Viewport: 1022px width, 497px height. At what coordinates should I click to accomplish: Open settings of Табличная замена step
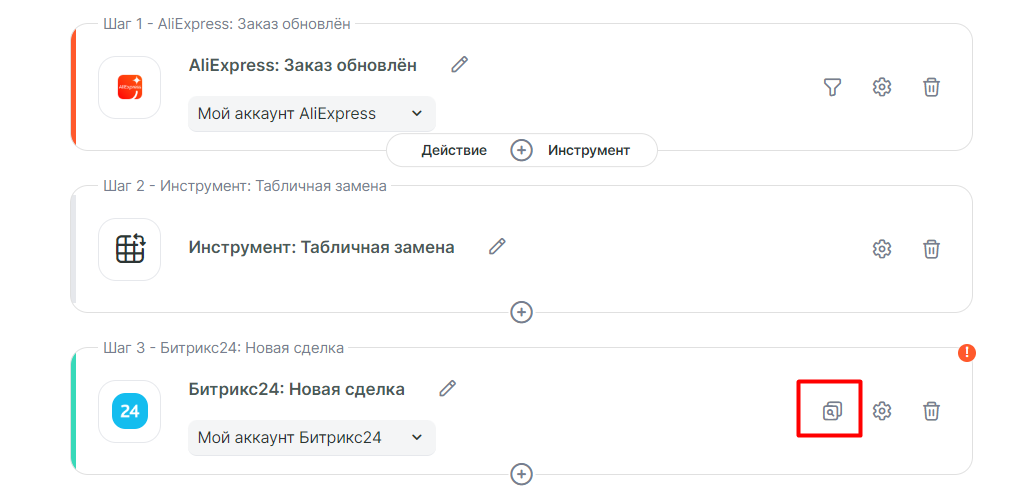tap(881, 249)
